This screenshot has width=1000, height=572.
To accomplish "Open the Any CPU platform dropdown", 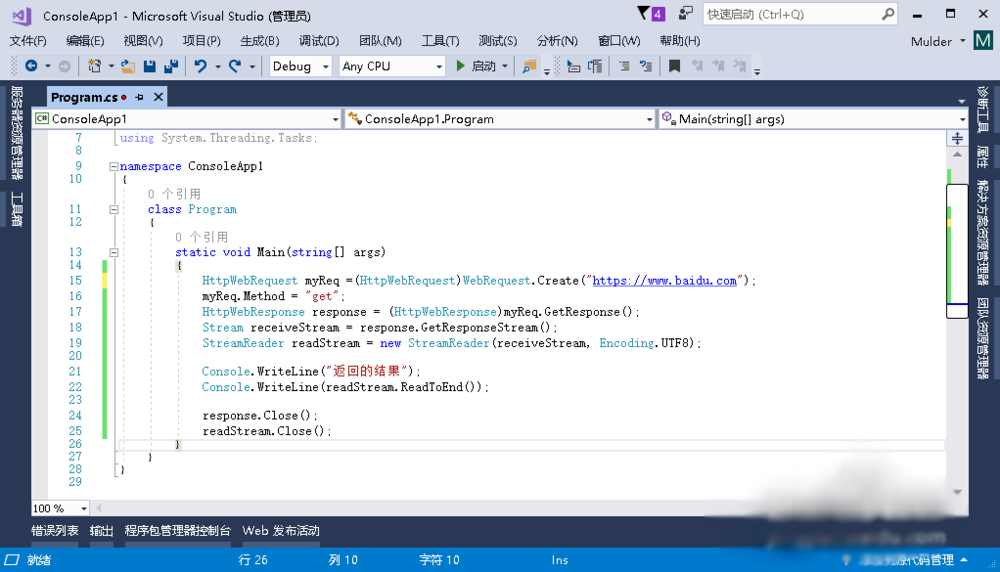I will point(391,66).
